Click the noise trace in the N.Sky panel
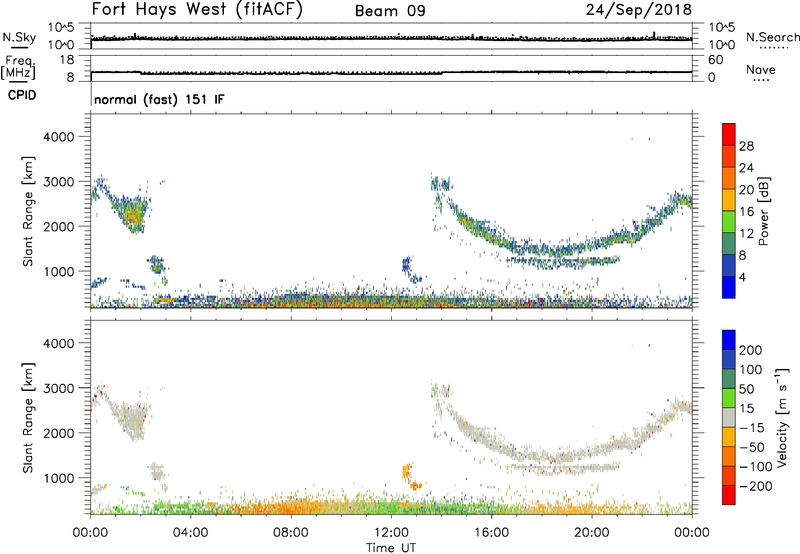 [x=391, y=38]
